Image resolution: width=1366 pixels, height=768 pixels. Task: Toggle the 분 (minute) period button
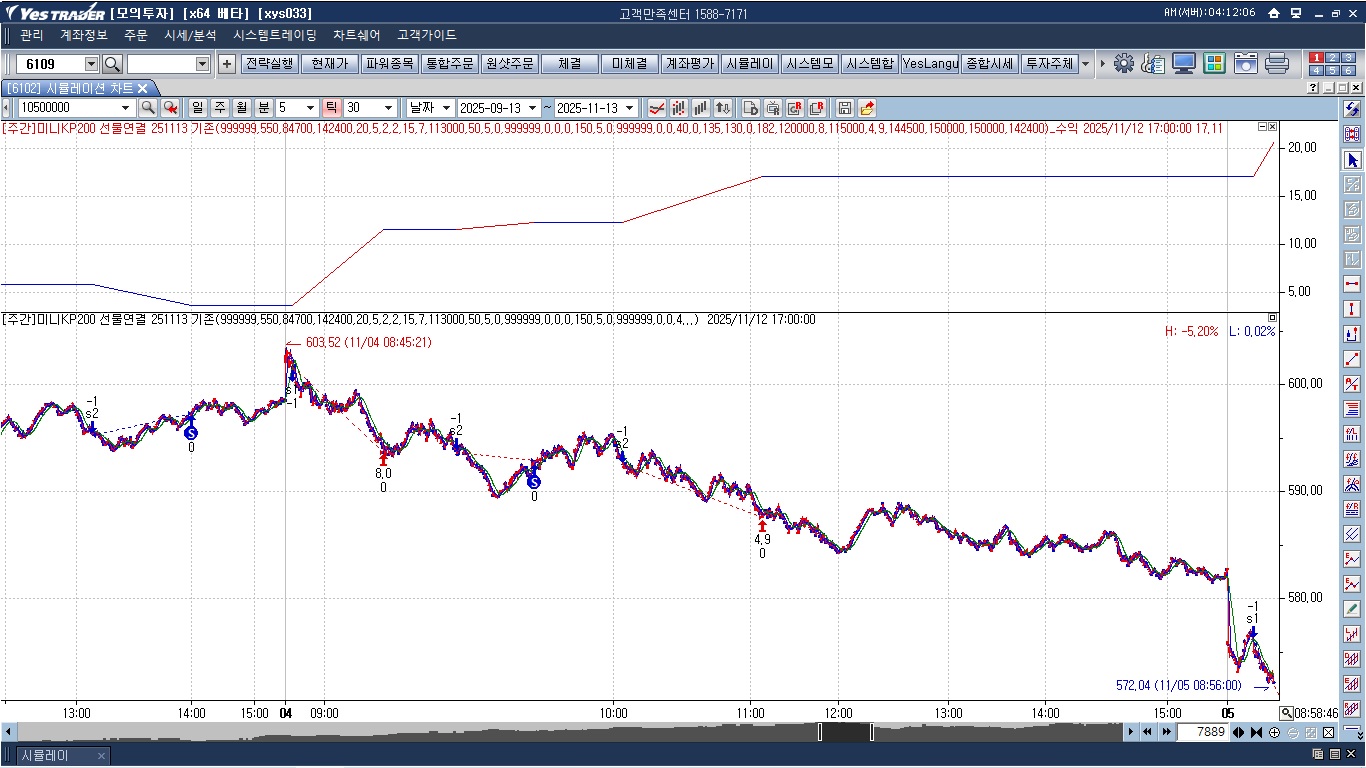263,108
